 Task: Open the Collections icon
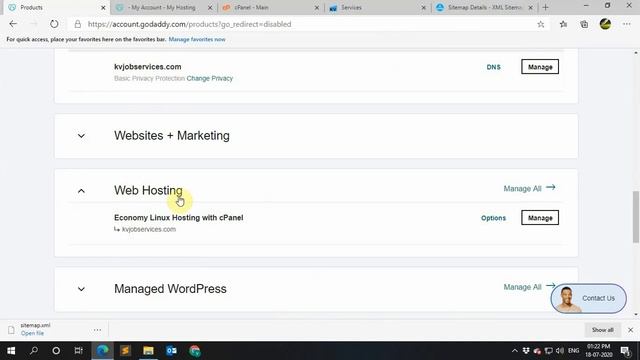coord(584,24)
